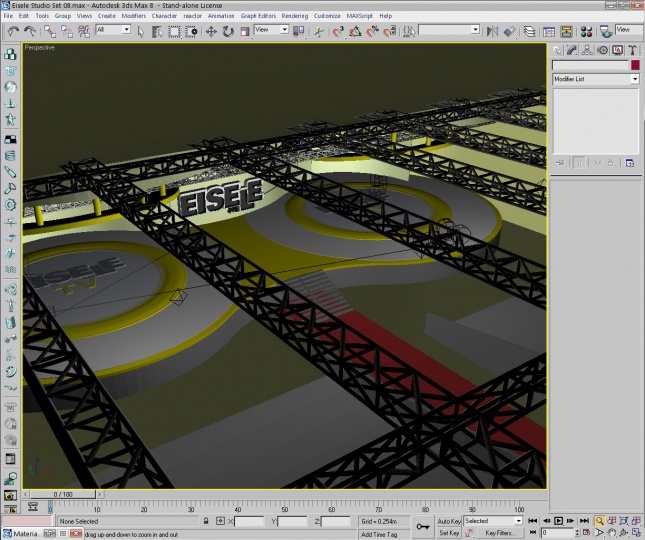Click the X coordinate field
Screen dimensions: 645x540
tap(249, 521)
